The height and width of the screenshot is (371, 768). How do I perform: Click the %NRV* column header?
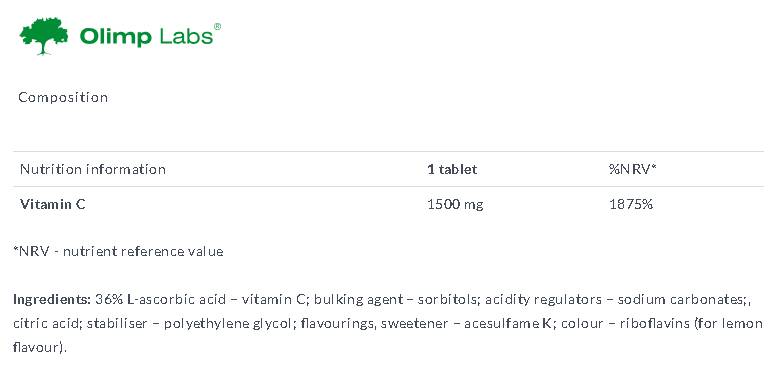coord(632,169)
